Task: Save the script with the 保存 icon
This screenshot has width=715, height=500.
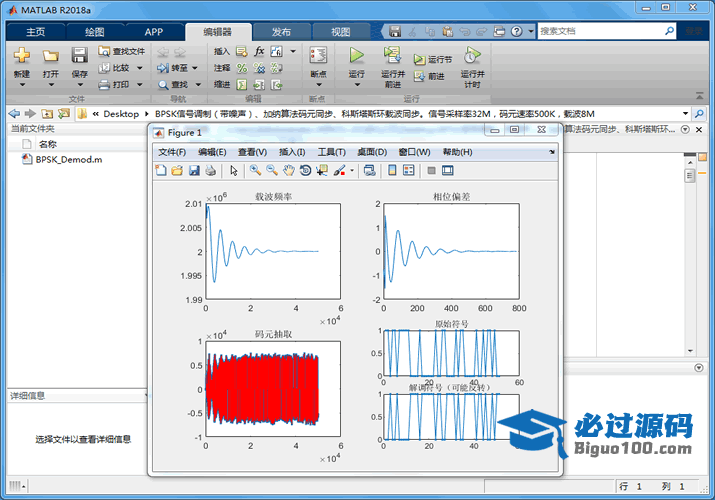Action: tap(79, 56)
